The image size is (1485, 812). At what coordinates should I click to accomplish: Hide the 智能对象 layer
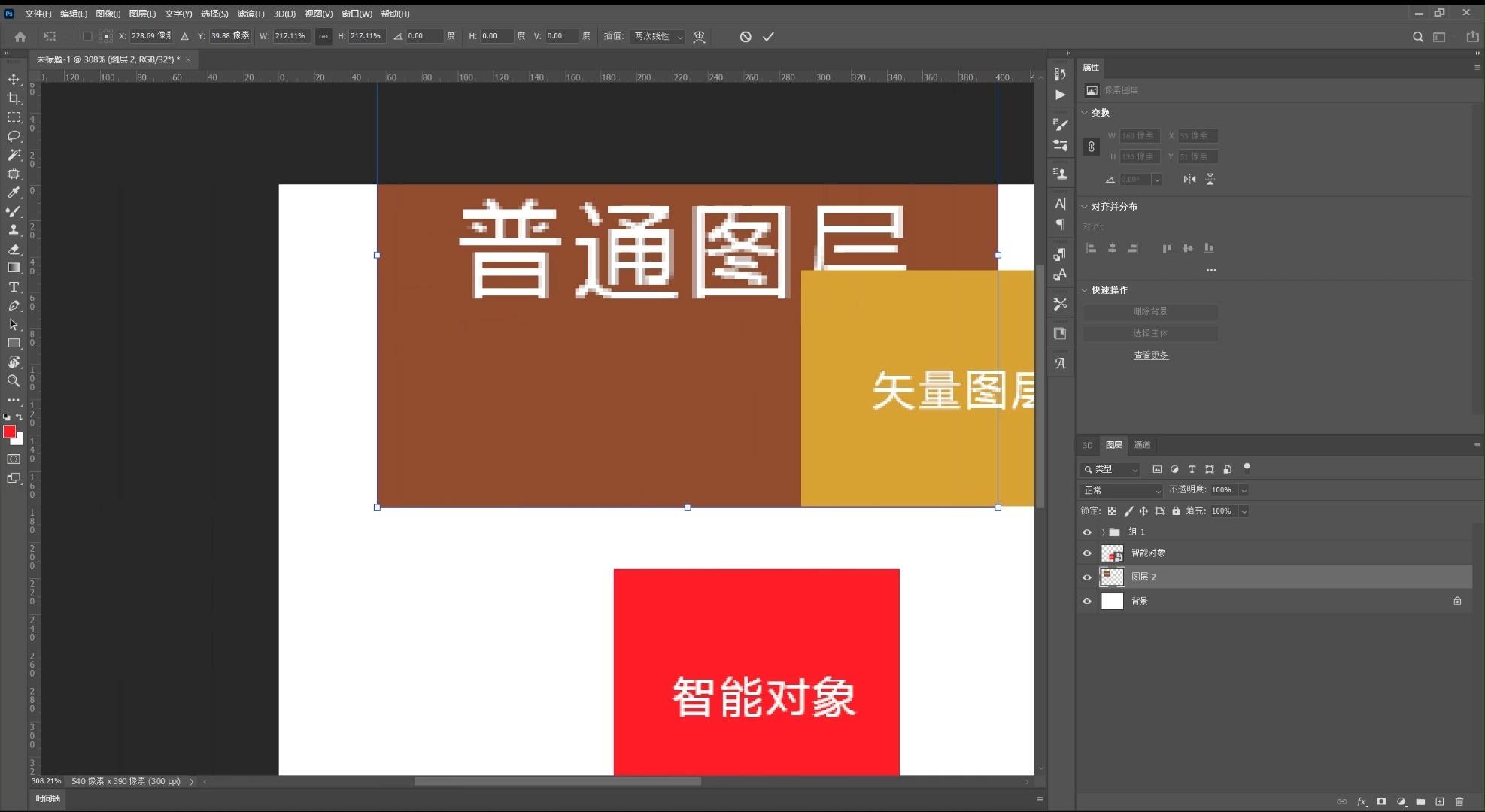pyautogui.click(x=1087, y=553)
